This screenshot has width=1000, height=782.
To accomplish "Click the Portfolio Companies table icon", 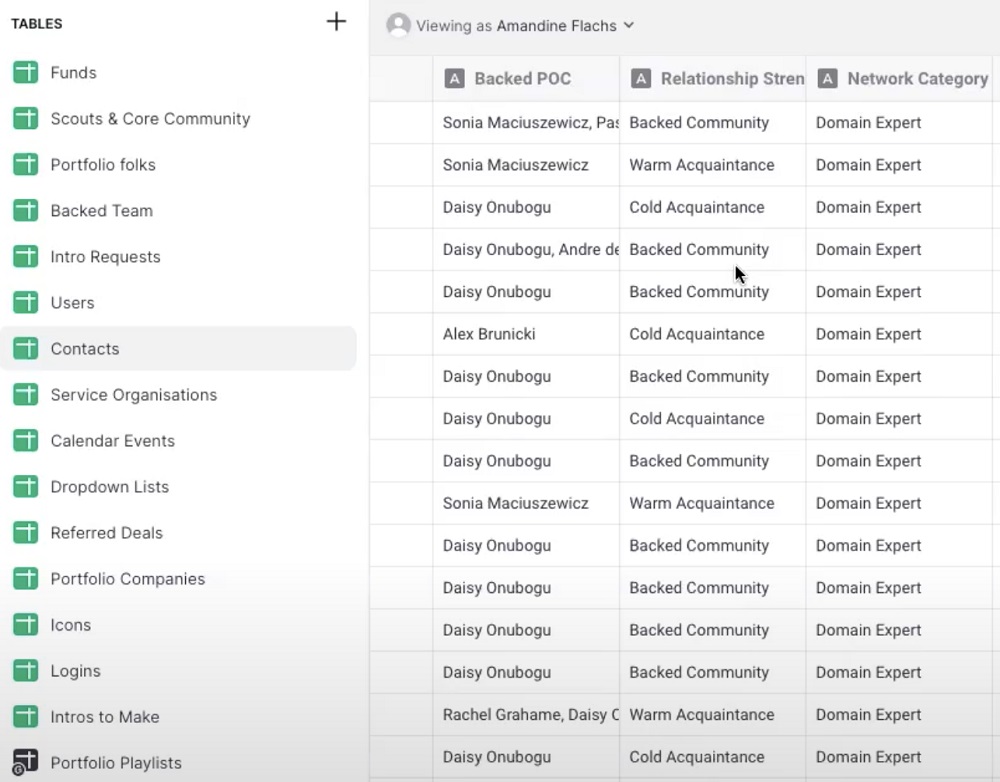I will [x=26, y=578].
